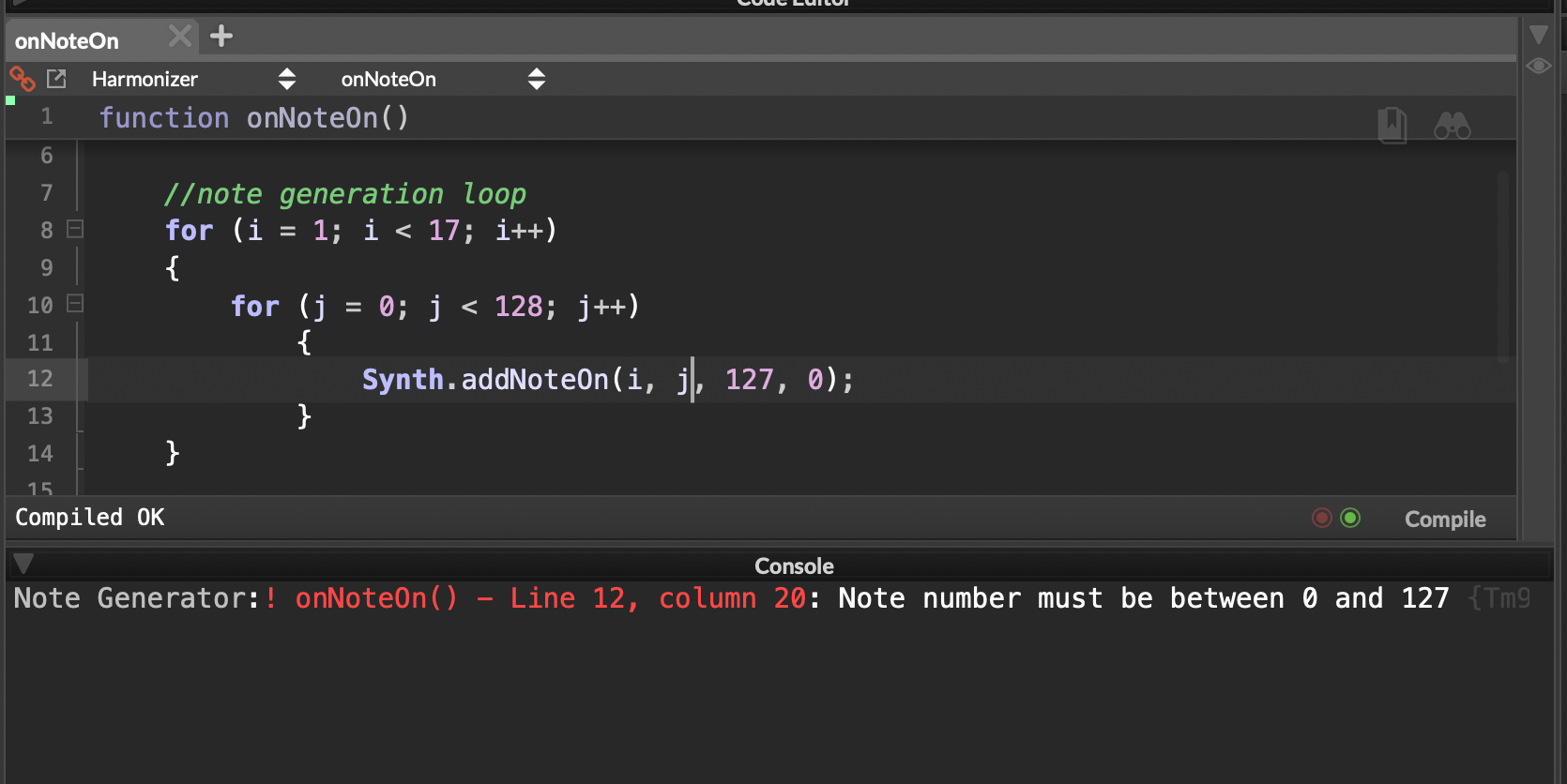1567x784 pixels.
Task: Click the 'Note Generator:' console text
Action: [137, 598]
